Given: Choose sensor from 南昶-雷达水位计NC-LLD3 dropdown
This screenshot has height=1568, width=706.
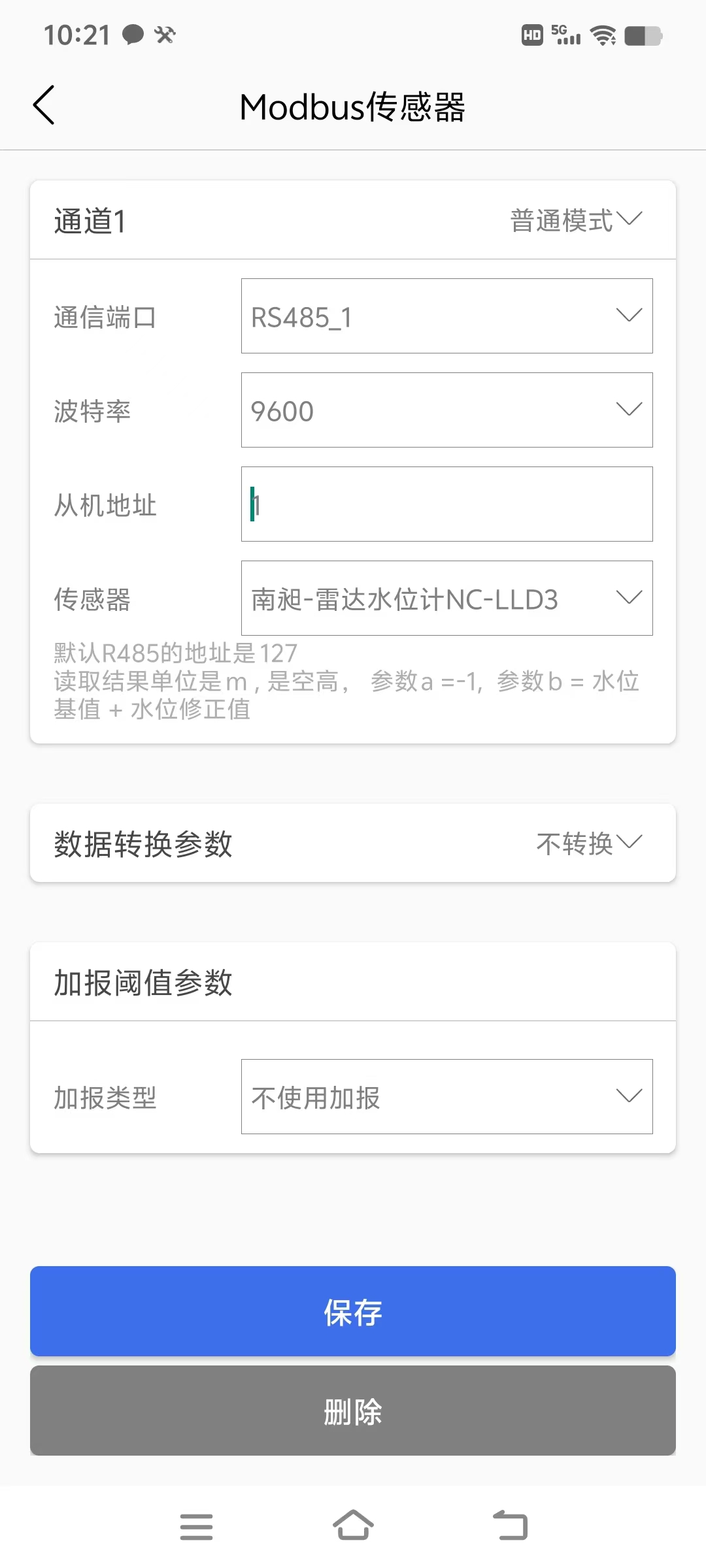Looking at the screenshot, I should [x=446, y=598].
